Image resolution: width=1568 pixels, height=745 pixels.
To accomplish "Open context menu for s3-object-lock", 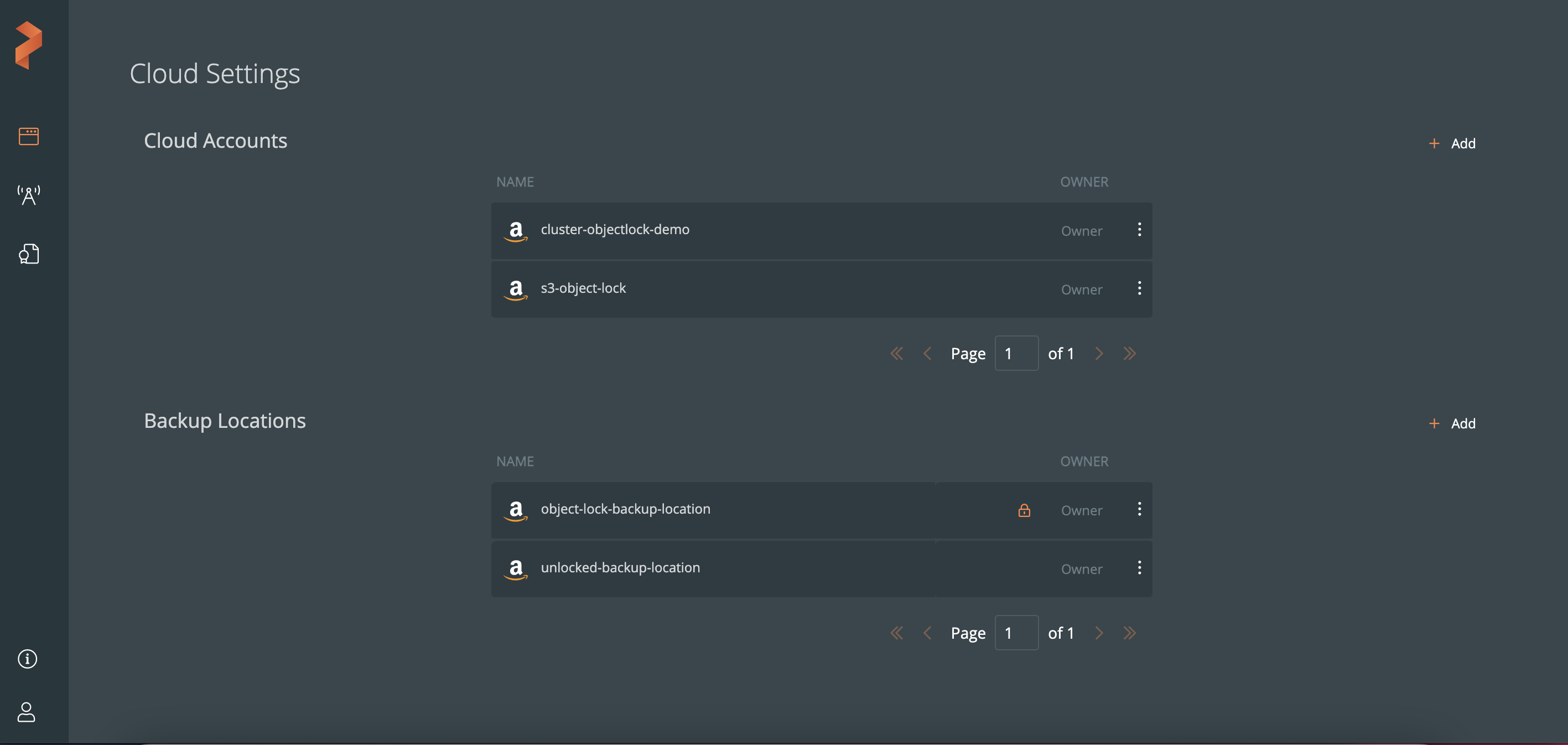I will click(1139, 288).
